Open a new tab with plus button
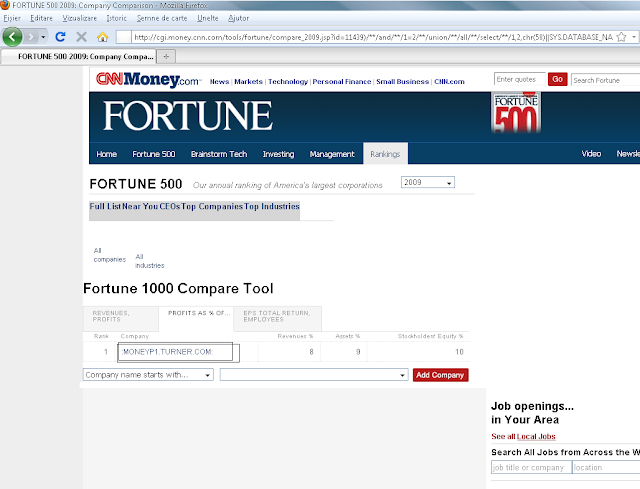The image size is (640, 489). coord(166,56)
